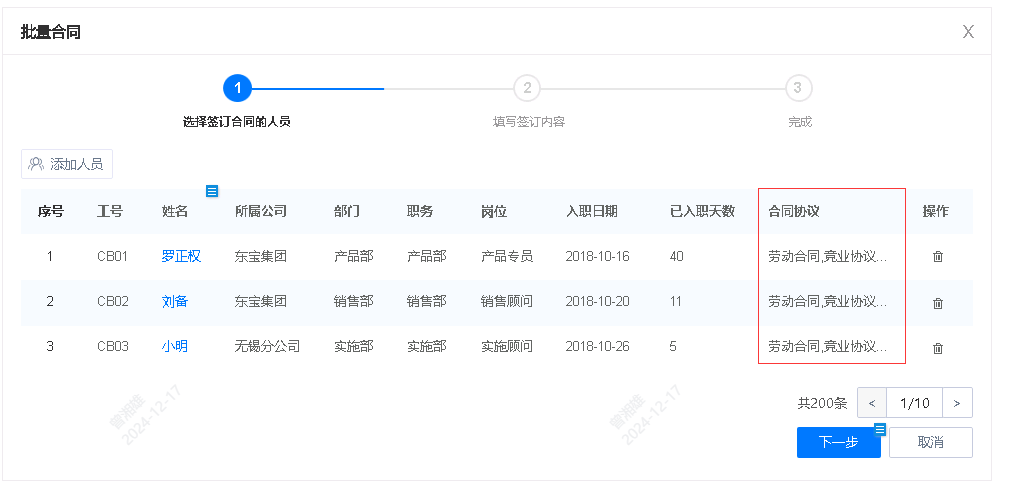
Task: Click the note icon on 下一步 button corner
Action: [x=881, y=430]
